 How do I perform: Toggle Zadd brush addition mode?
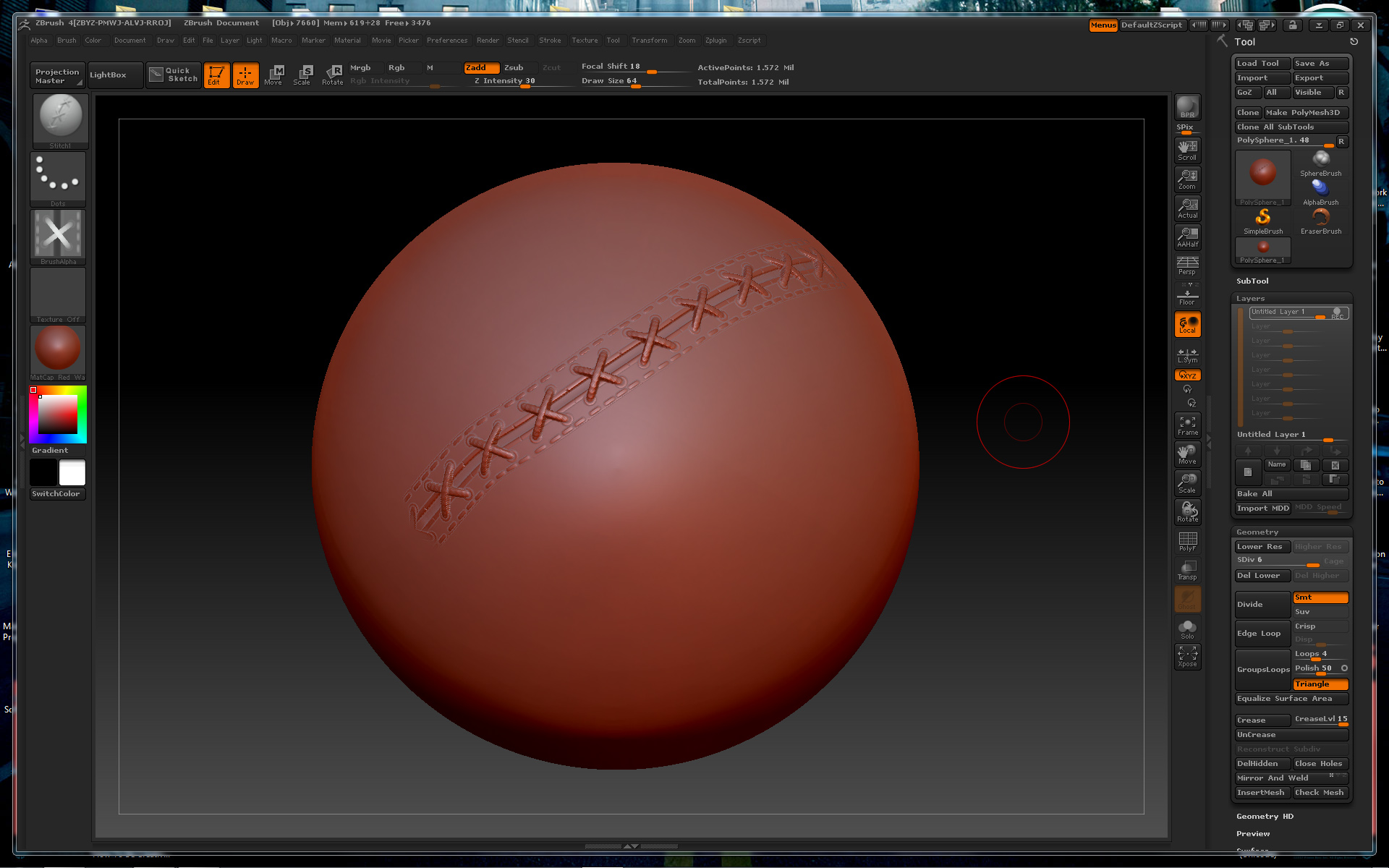478,66
